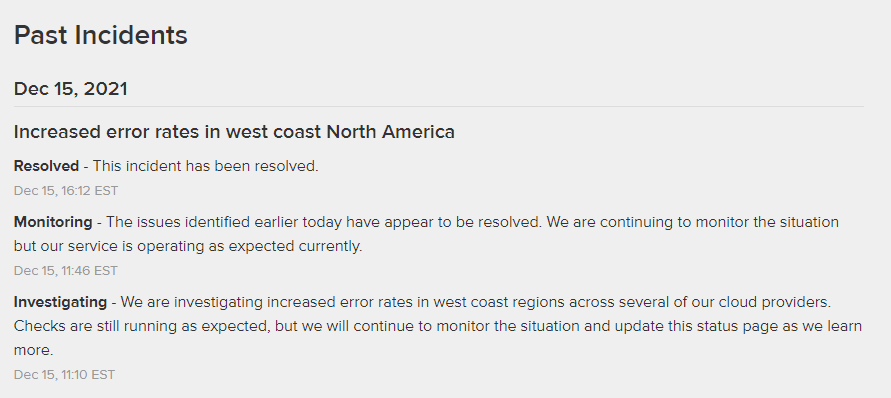Select the "Dec 15, 16:12 EST" timestamp

66,191
